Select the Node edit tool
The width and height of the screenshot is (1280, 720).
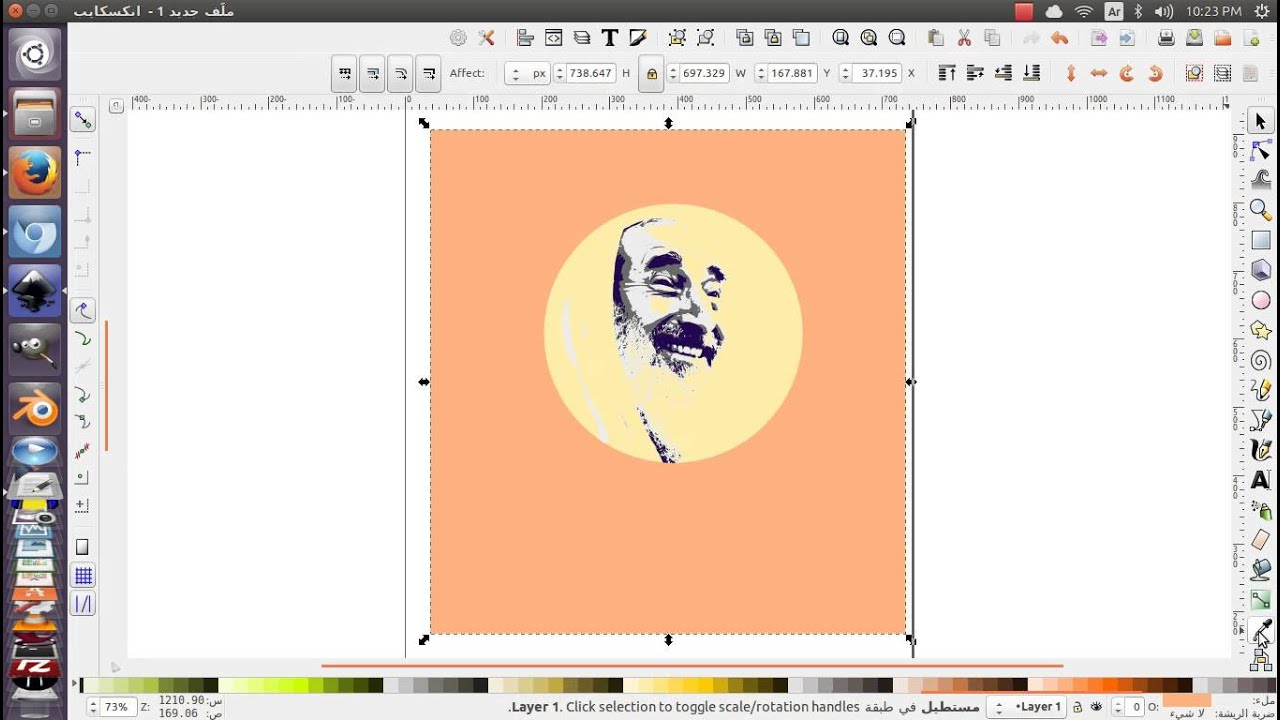tap(1260, 151)
